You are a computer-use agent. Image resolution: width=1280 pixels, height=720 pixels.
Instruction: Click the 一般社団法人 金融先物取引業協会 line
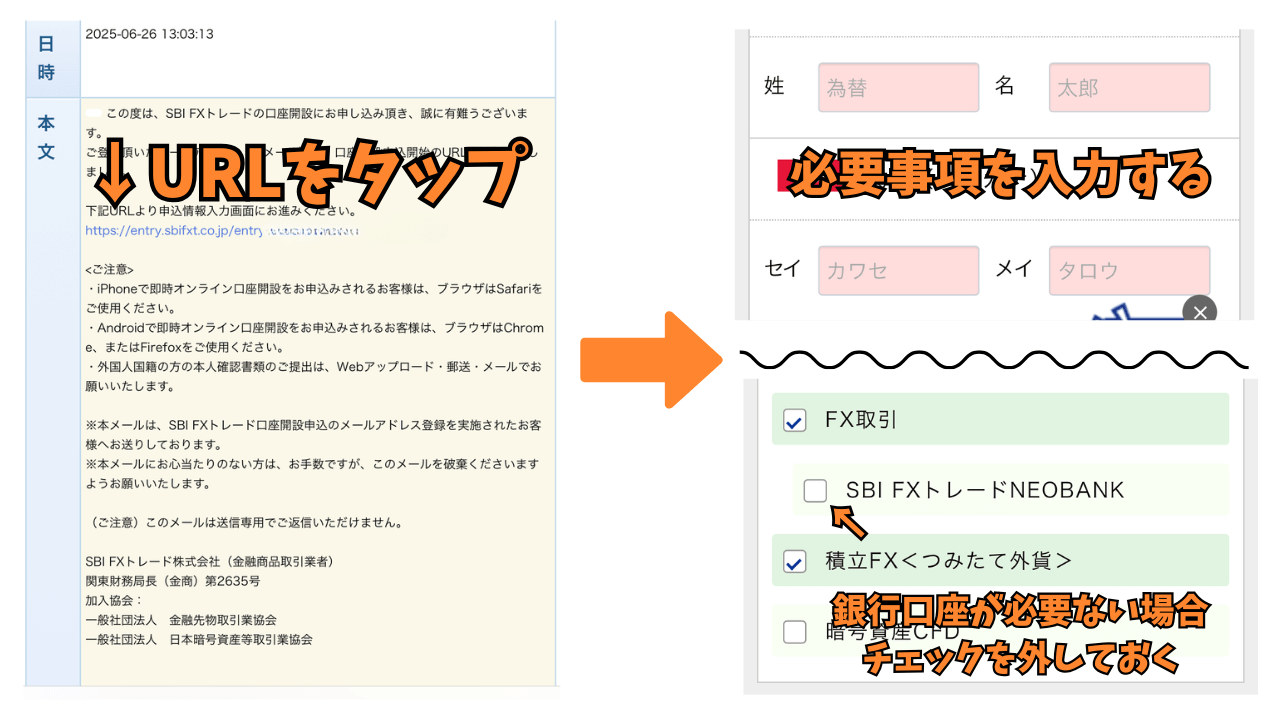point(181,620)
